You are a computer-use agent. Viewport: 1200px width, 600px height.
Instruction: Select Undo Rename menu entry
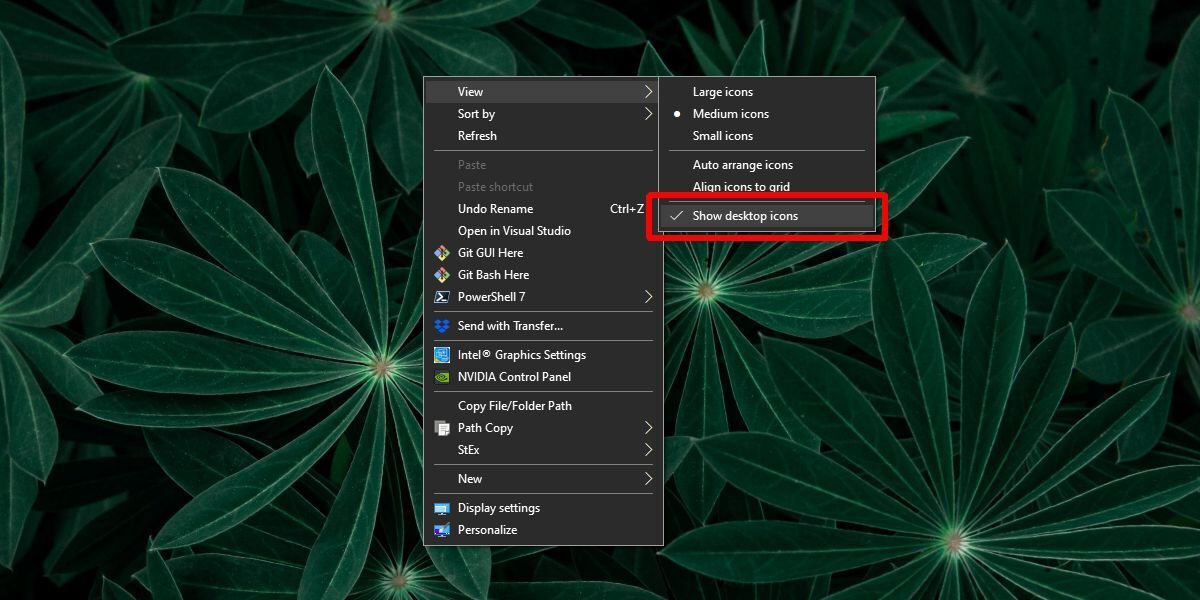495,209
